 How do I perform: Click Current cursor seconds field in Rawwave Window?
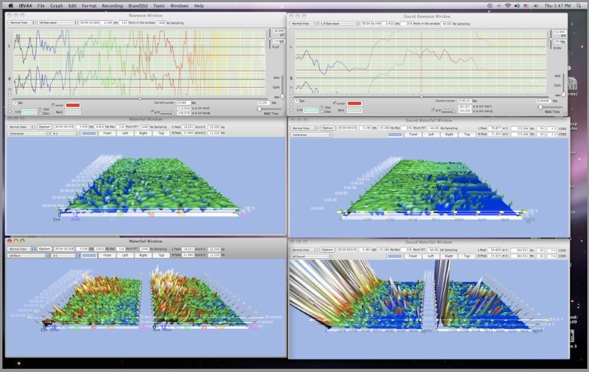click(x=183, y=103)
